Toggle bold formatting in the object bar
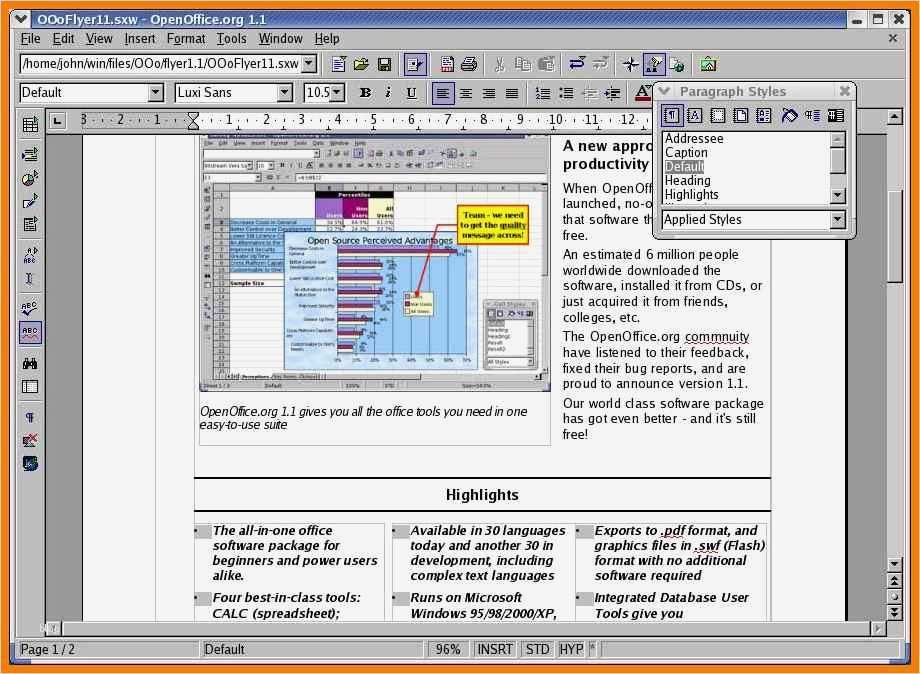 coord(366,92)
